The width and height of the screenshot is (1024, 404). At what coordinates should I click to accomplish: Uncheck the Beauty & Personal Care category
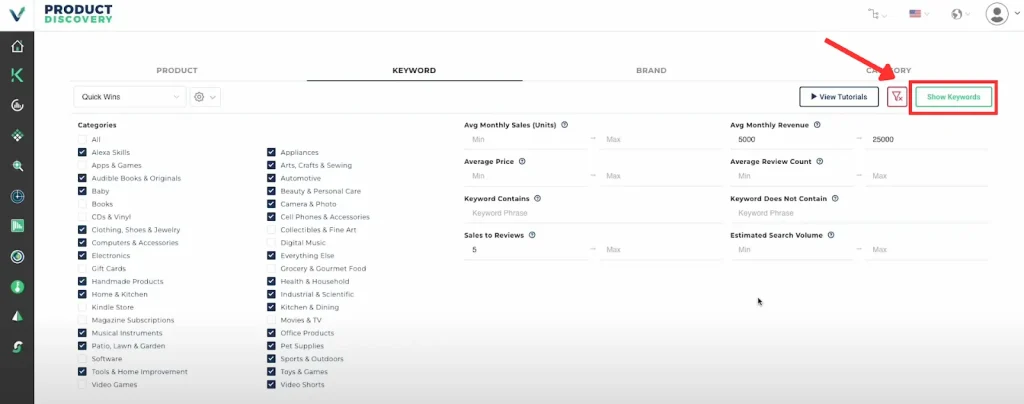pos(271,191)
